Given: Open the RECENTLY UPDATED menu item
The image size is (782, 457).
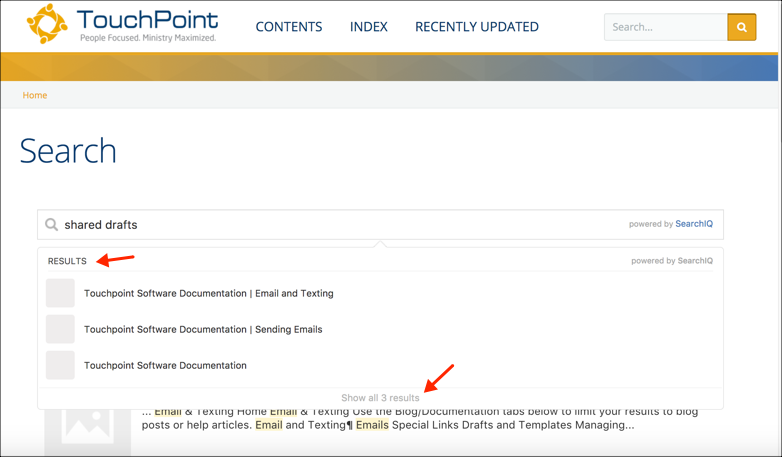Looking at the screenshot, I should [x=477, y=27].
